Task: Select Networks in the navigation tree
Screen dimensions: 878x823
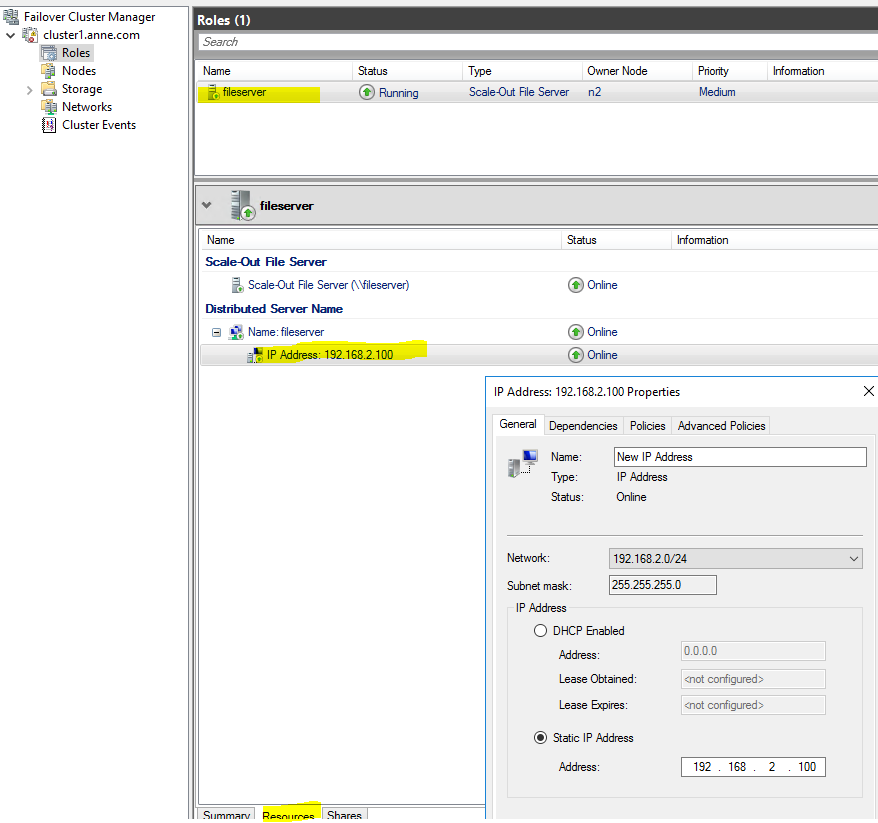Action: click(x=87, y=107)
